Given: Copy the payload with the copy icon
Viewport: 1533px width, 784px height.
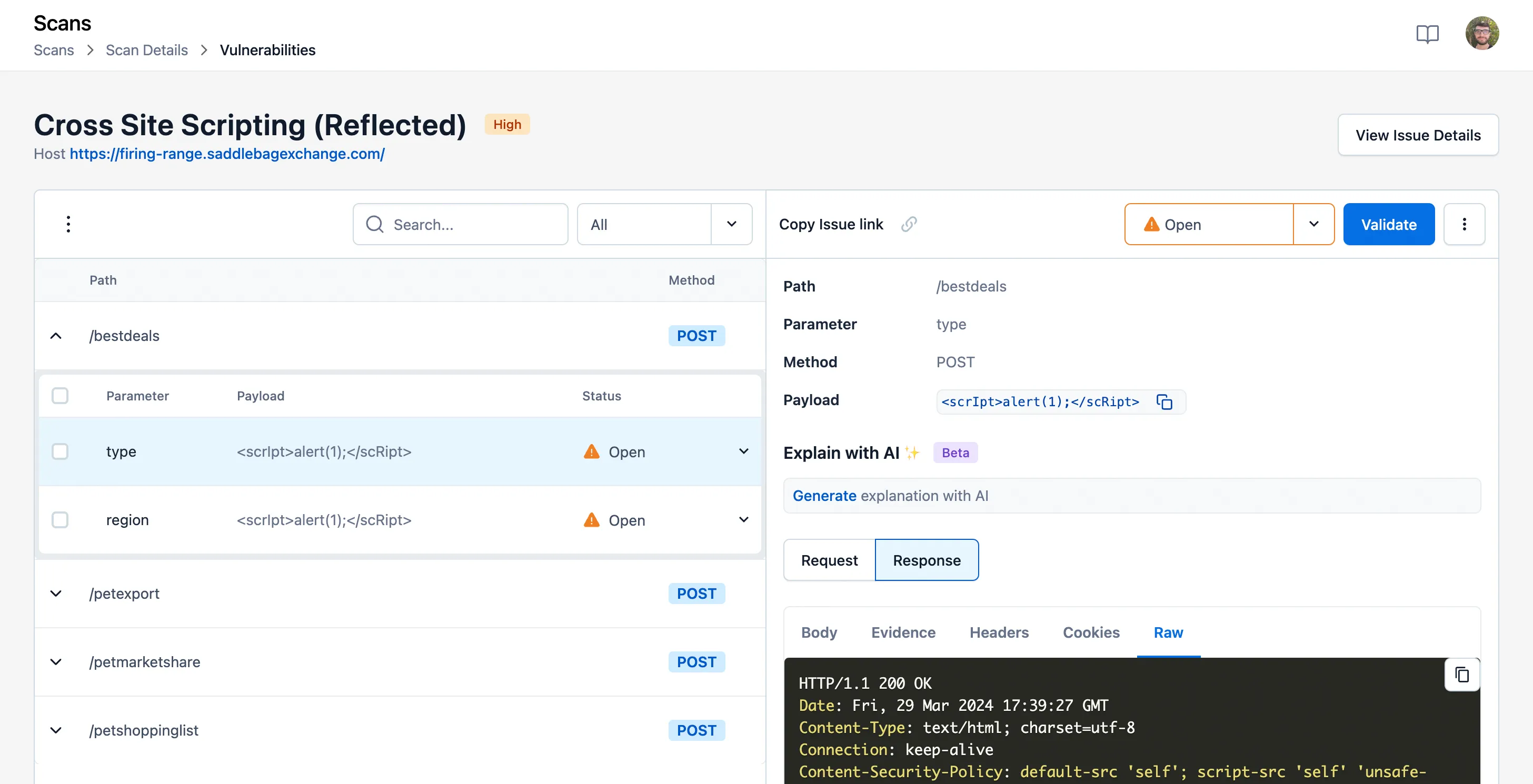Looking at the screenshot, I should (1164, 402).
